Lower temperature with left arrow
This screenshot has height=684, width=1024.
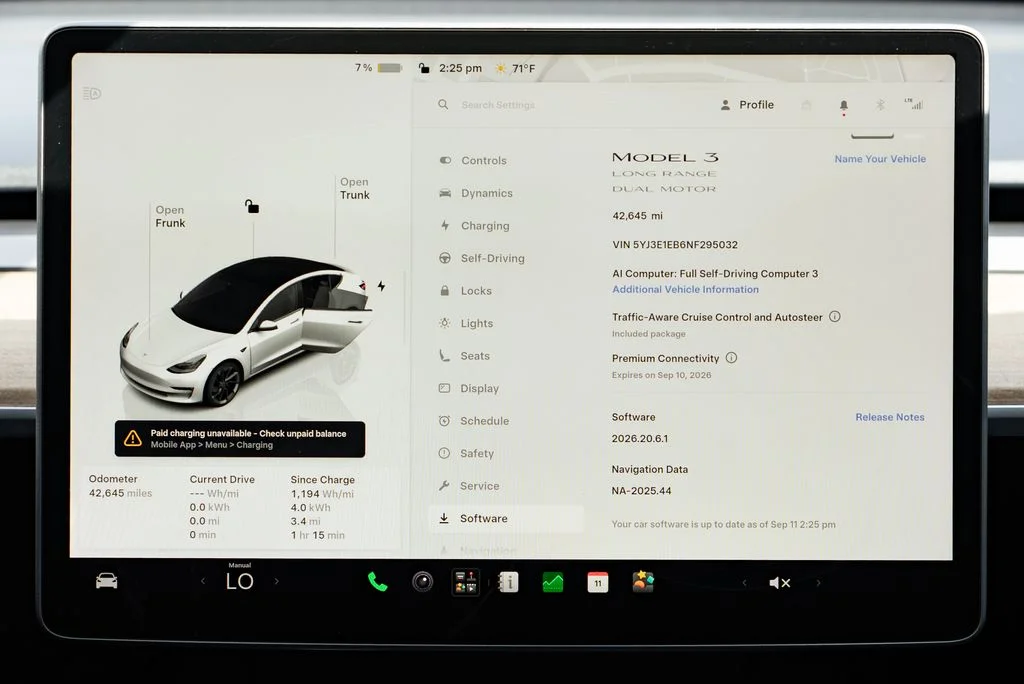[203, 581]
